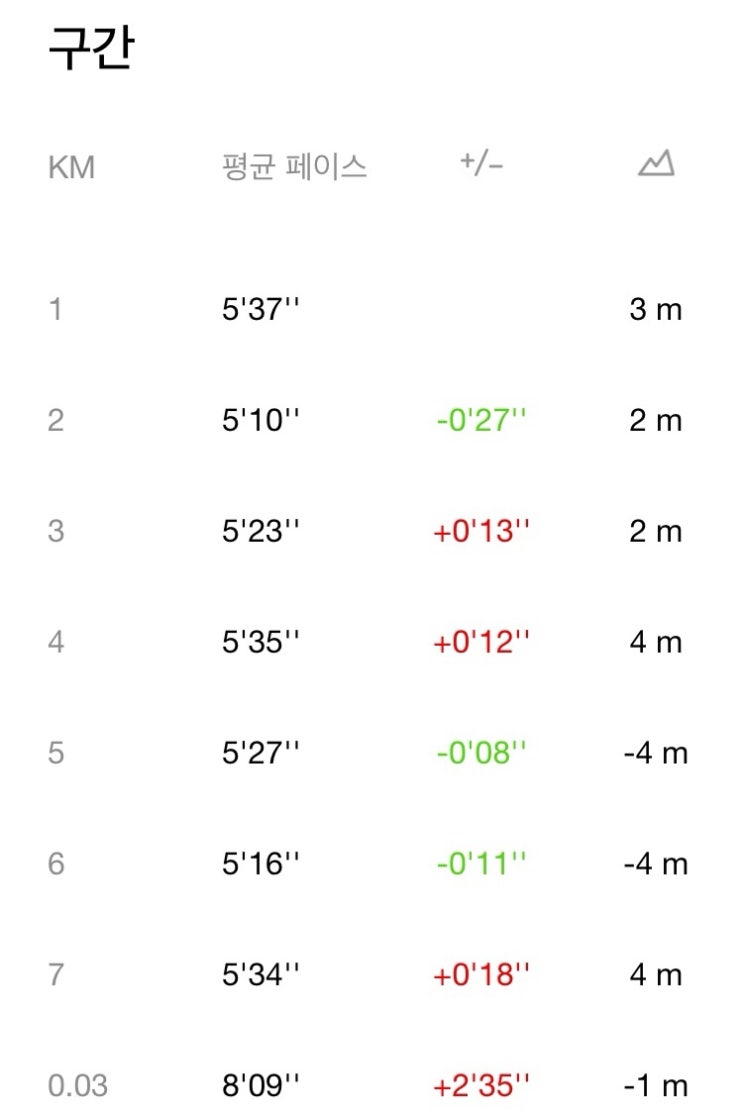The height and width of the screenshot is (1119, 743).
Task: Tap the green -0'27'' pace difference
Action: coord(481,421)
